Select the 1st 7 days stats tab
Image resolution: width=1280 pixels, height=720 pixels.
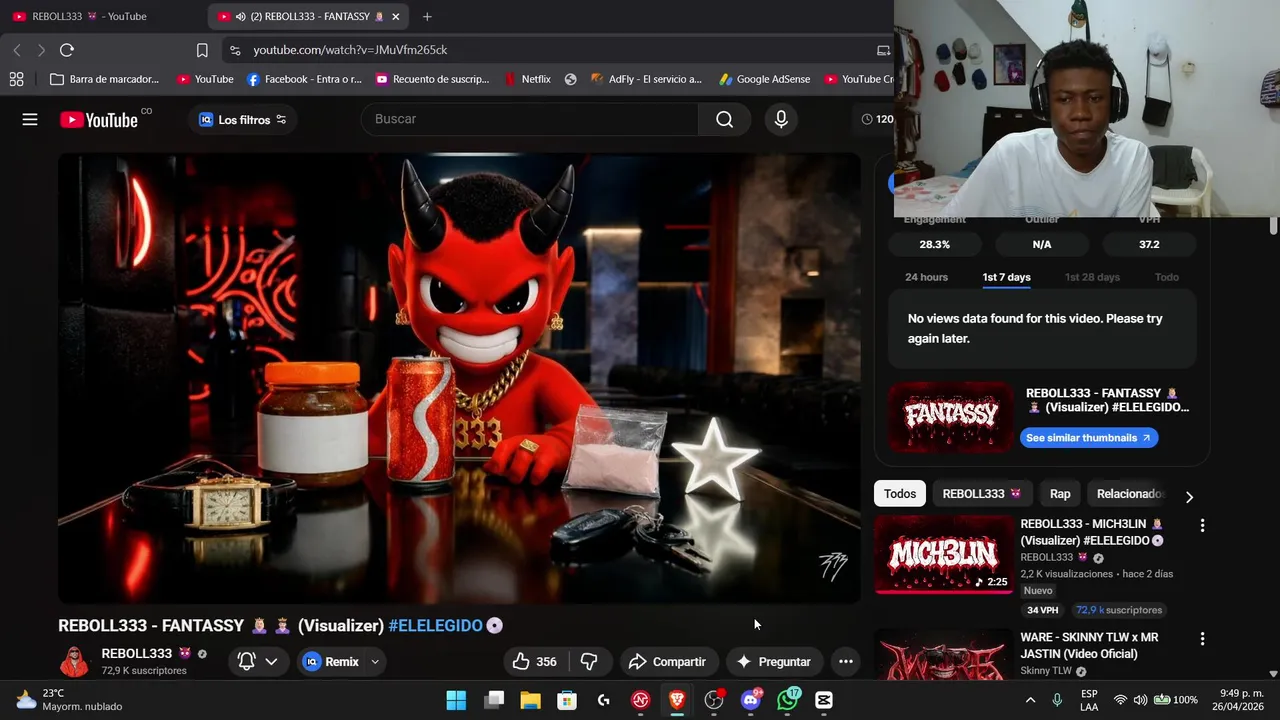[1006, 277]
